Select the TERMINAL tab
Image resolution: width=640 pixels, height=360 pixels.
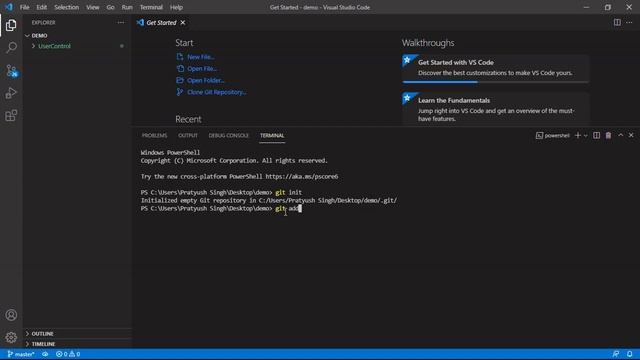pyautogui.click(x=272, y=136)
